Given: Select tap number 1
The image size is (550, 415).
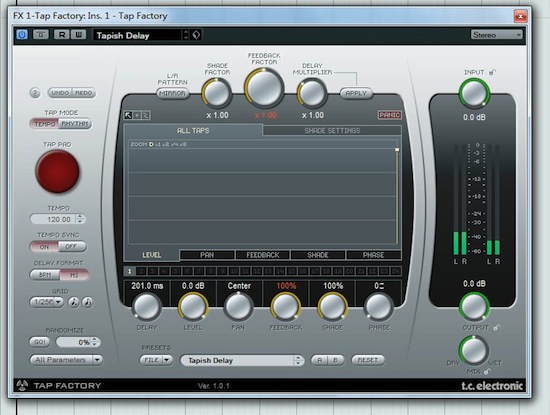Looking at the screenshot, I should (x=129, y=271).
